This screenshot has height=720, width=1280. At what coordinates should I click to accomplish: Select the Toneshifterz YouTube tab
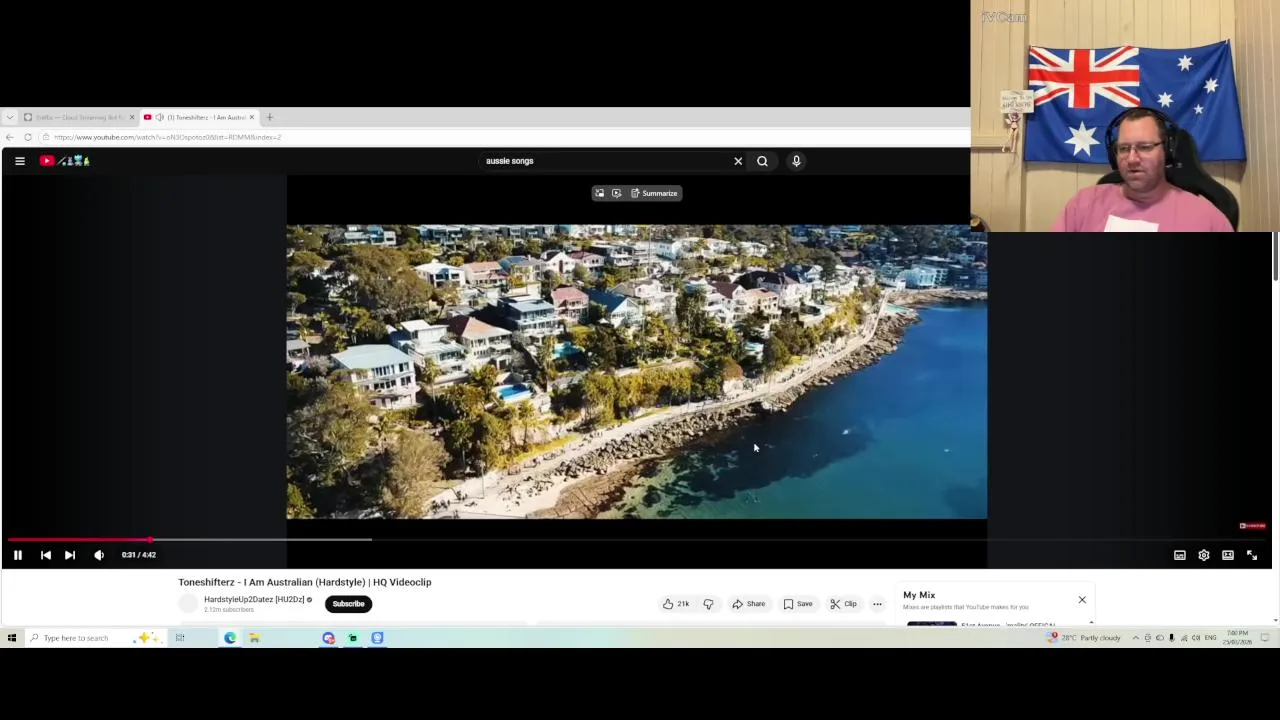click(x=200, y=117)
